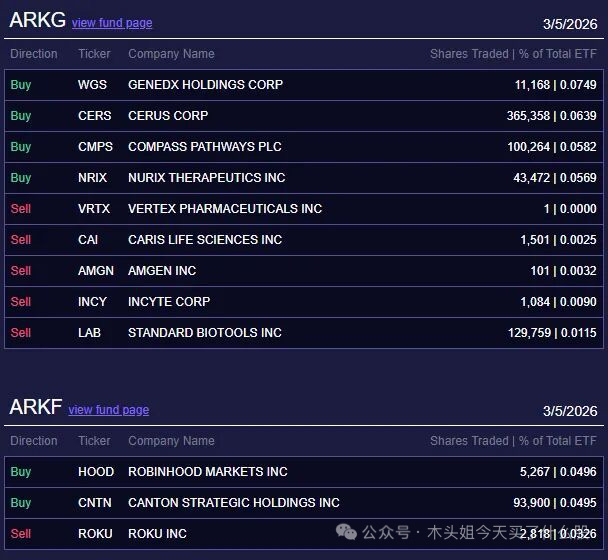Viewport: 608px width, 560px height.
Task: Select the WGS ticker cell
Action: click(x=92, y=85)
